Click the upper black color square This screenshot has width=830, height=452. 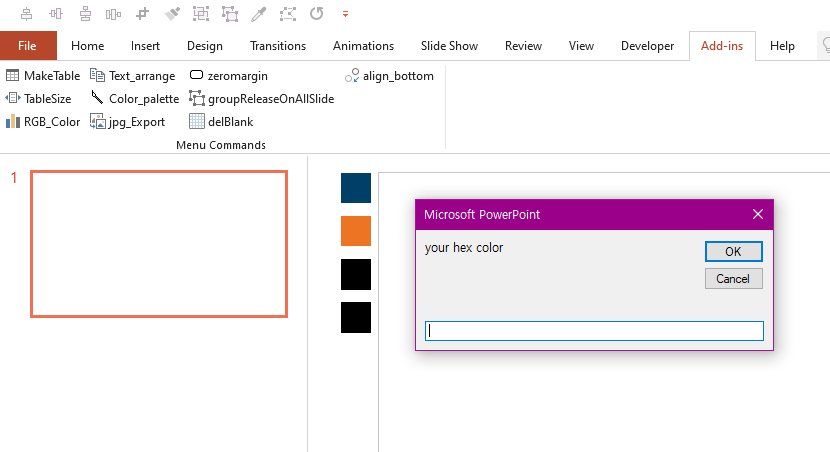pos(356,274)
